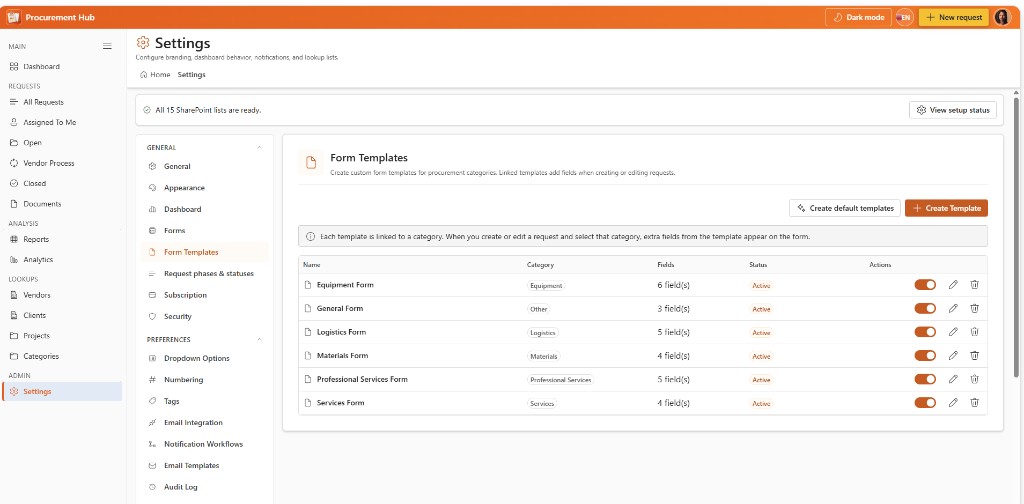
Task: Disable the Professional Services Form toggle
Action: (925, 379)
